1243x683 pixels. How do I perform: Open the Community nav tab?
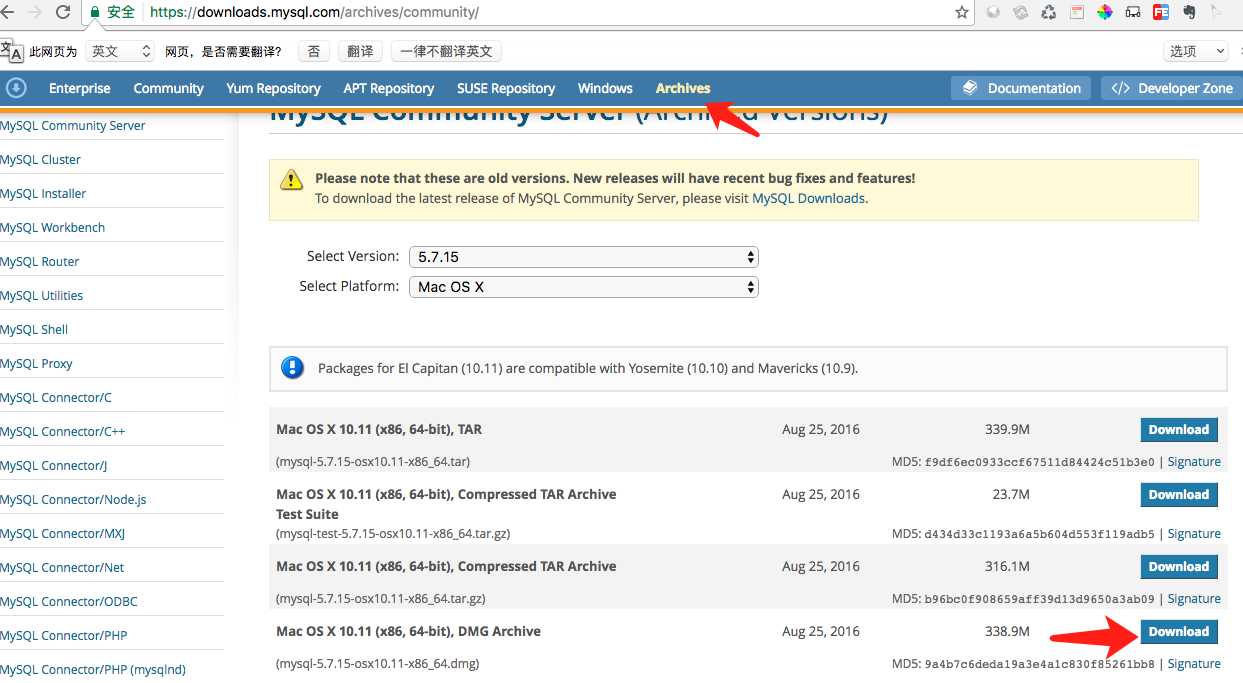pyautogui.click(x=168, y=88)
